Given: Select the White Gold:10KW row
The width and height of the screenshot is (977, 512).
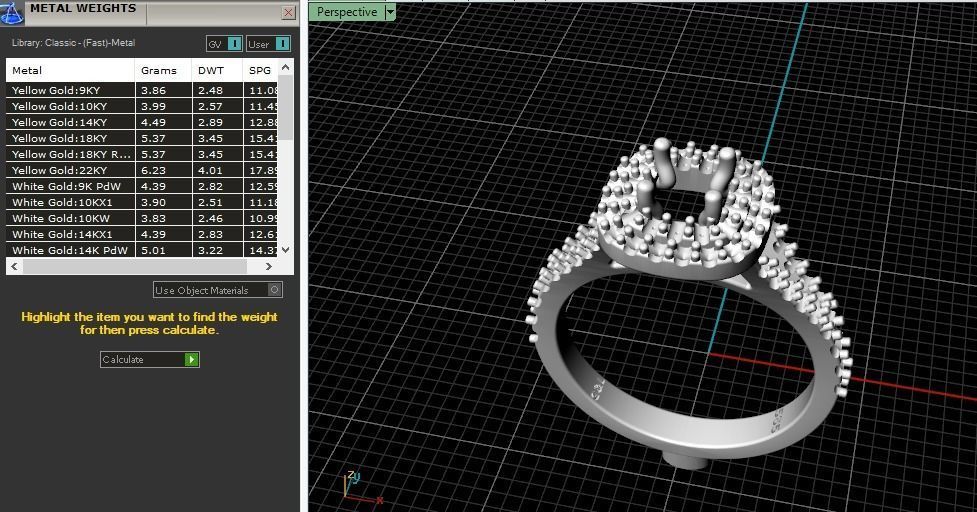Looking at the screenshot, I should [142, 219].
